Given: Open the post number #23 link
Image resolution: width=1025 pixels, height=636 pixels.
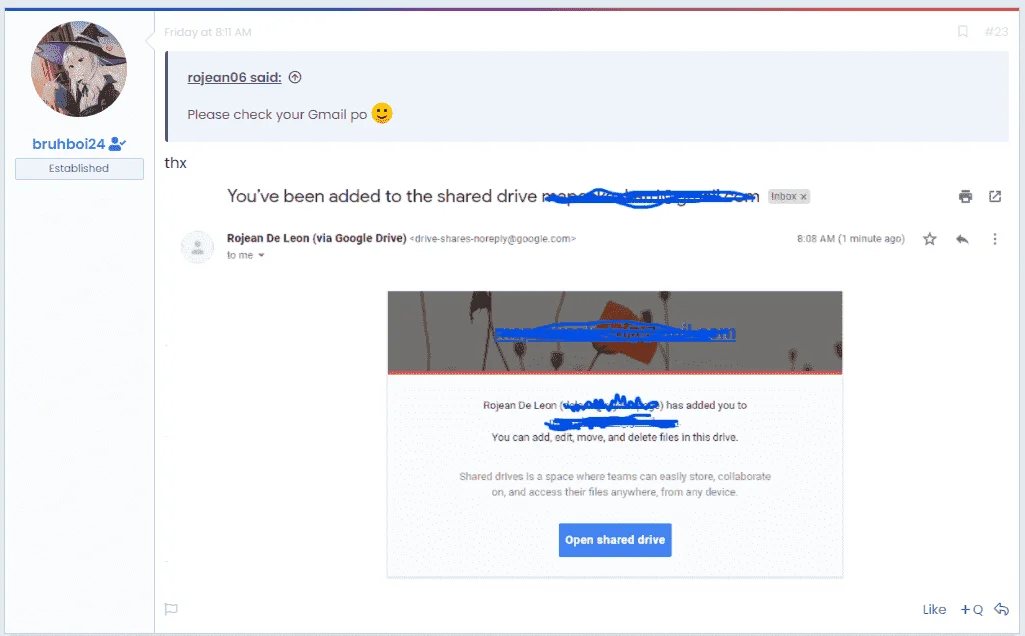Looking at the screenshot, I should pyautogui.click(x=996, y=31).
